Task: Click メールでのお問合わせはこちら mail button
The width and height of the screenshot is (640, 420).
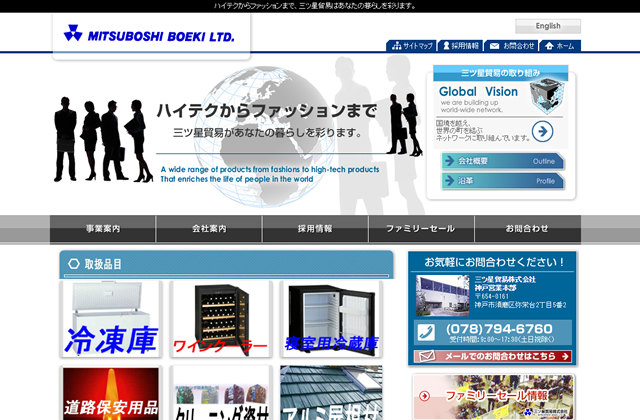Action: click(493, 356)
